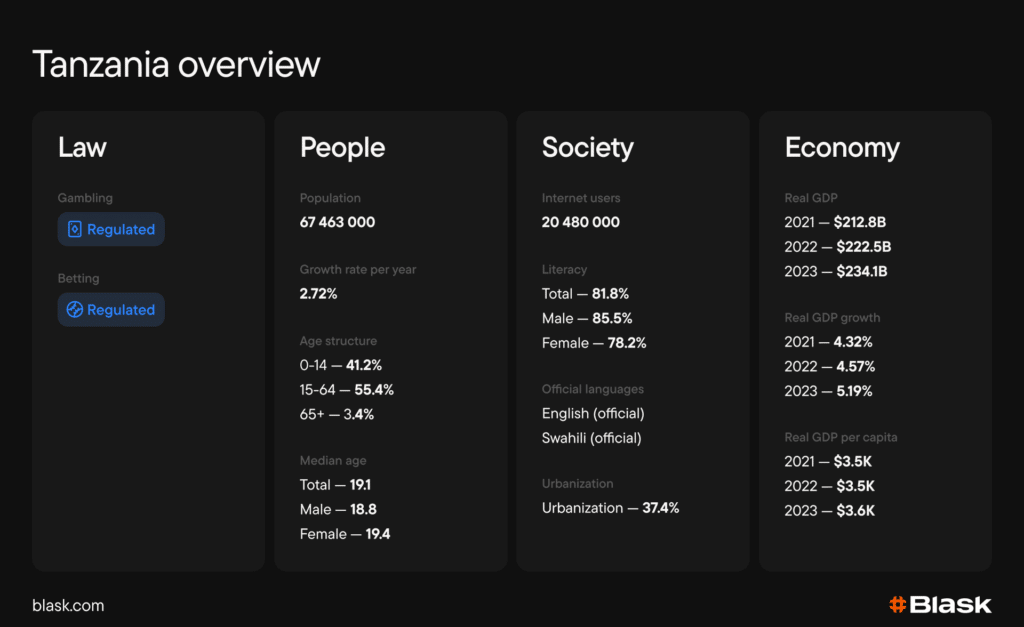The width and height of the screenshot is (1024, 627).
Task: Click the 2023 Real GDP $234.1B row
Action: point(837,271)
